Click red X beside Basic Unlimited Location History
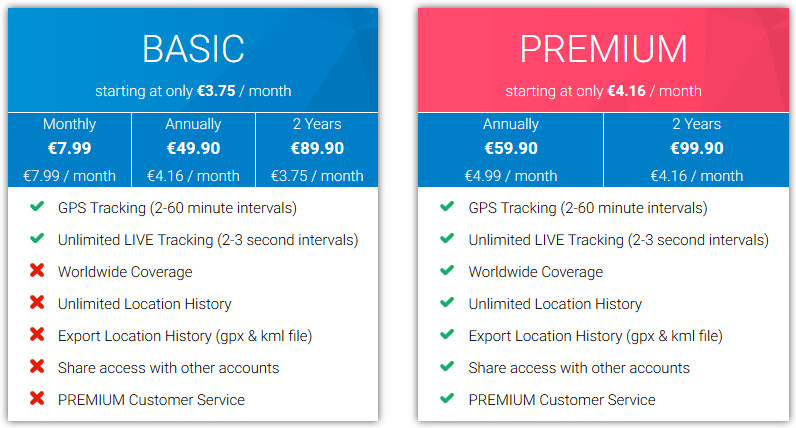The image size is (796, 428). pos(37,303)
